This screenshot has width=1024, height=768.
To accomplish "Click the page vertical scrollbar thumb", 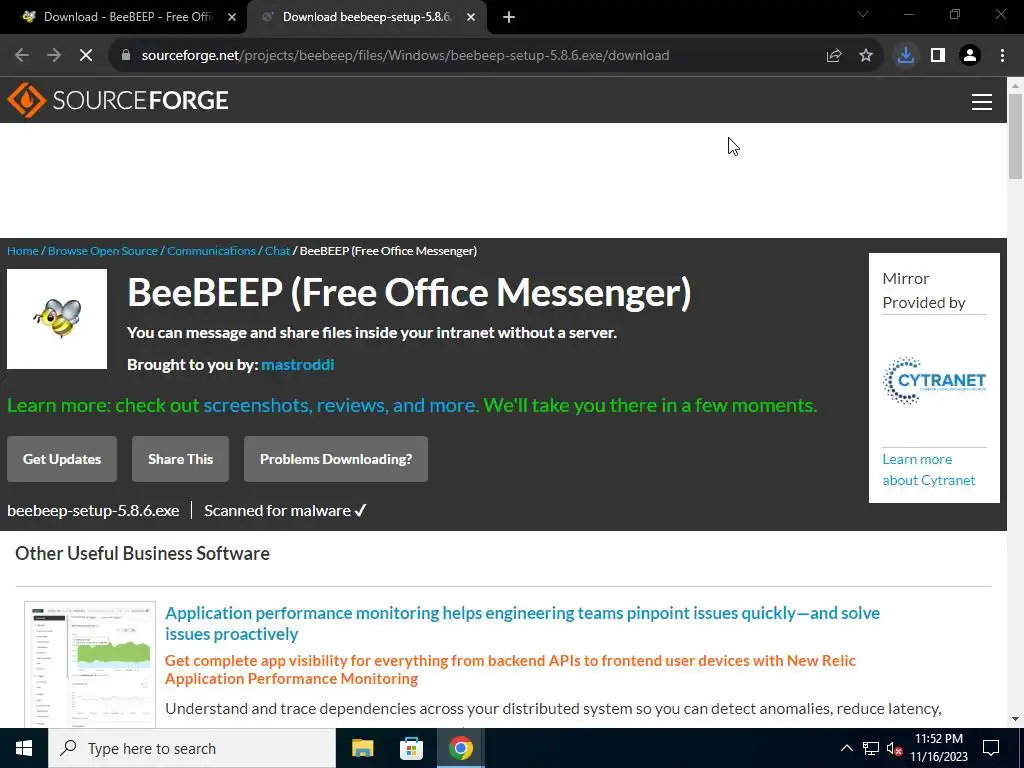I will click(1016, 135).
